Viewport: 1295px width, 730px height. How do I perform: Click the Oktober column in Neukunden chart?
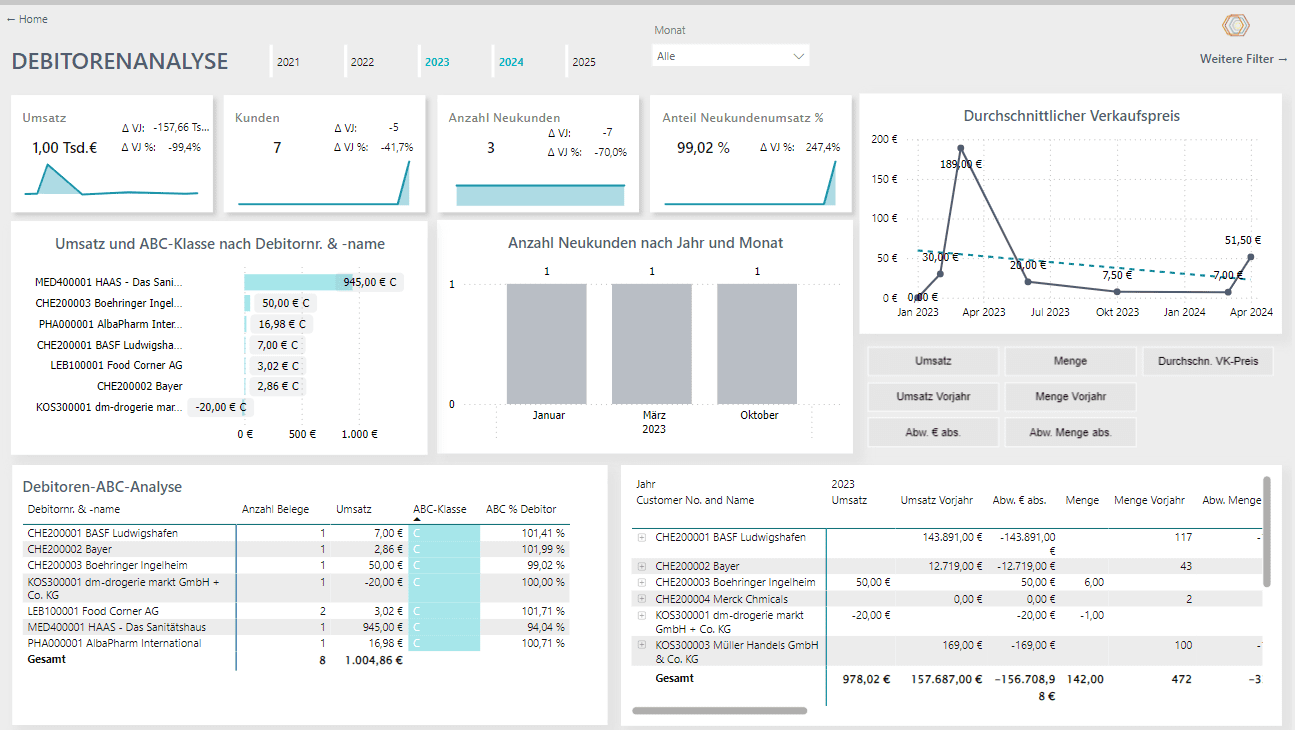click(x=757, y=344)
